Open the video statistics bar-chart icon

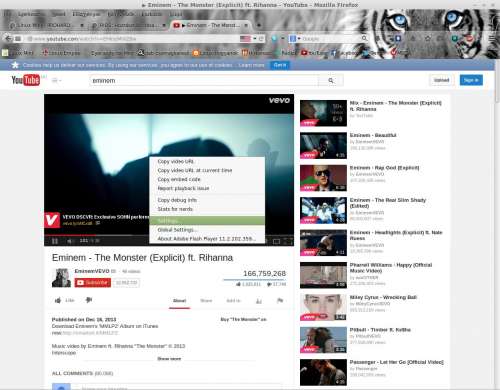pos(259,301)
